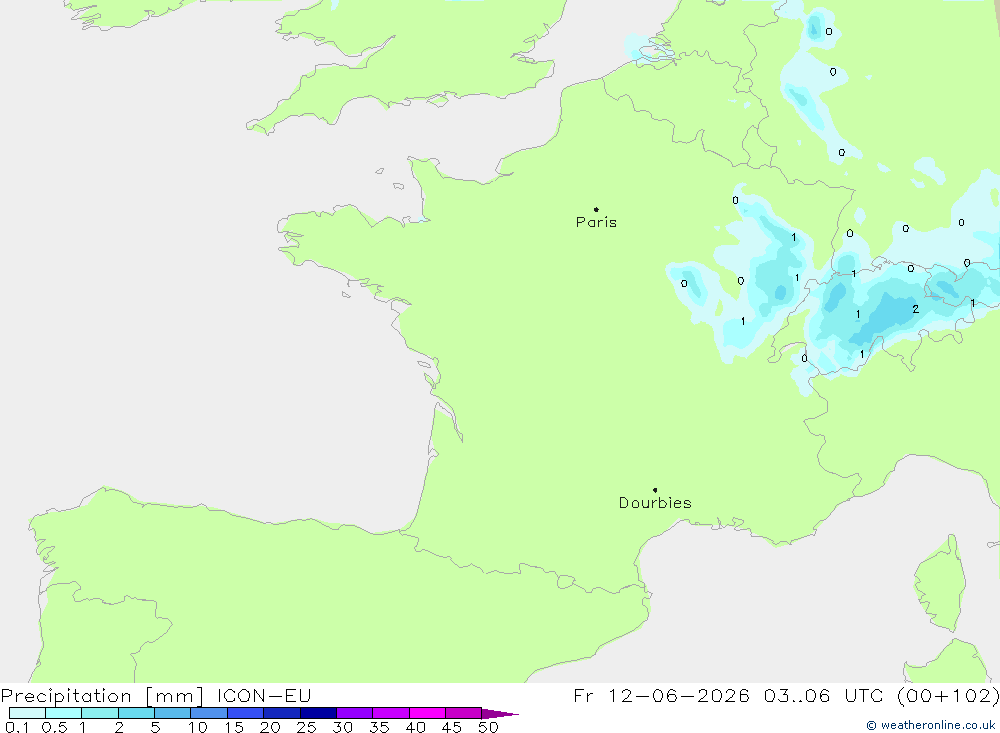The height and width of the screenshot is (733, 1000).
Task: Select the 20–25 mm legend swatch
Action: point(282,713)
